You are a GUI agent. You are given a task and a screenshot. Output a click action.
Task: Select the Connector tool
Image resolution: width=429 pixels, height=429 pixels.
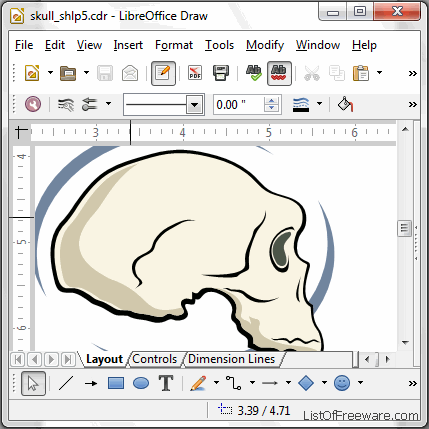tap(234, 383)
